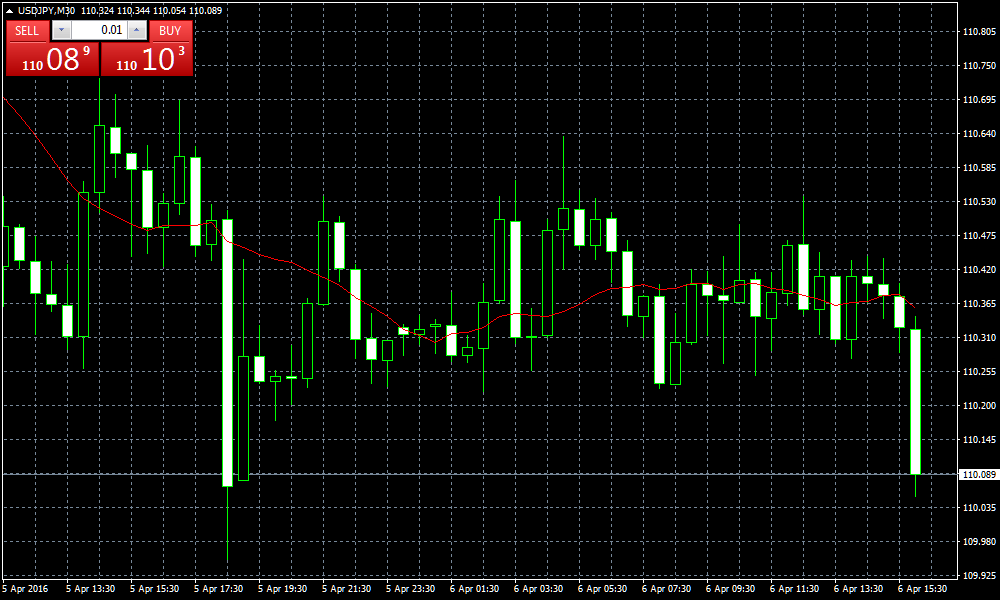Click the 6 Apr 09:30 time label
This screenshot has height=600, width=1000.
730,589
